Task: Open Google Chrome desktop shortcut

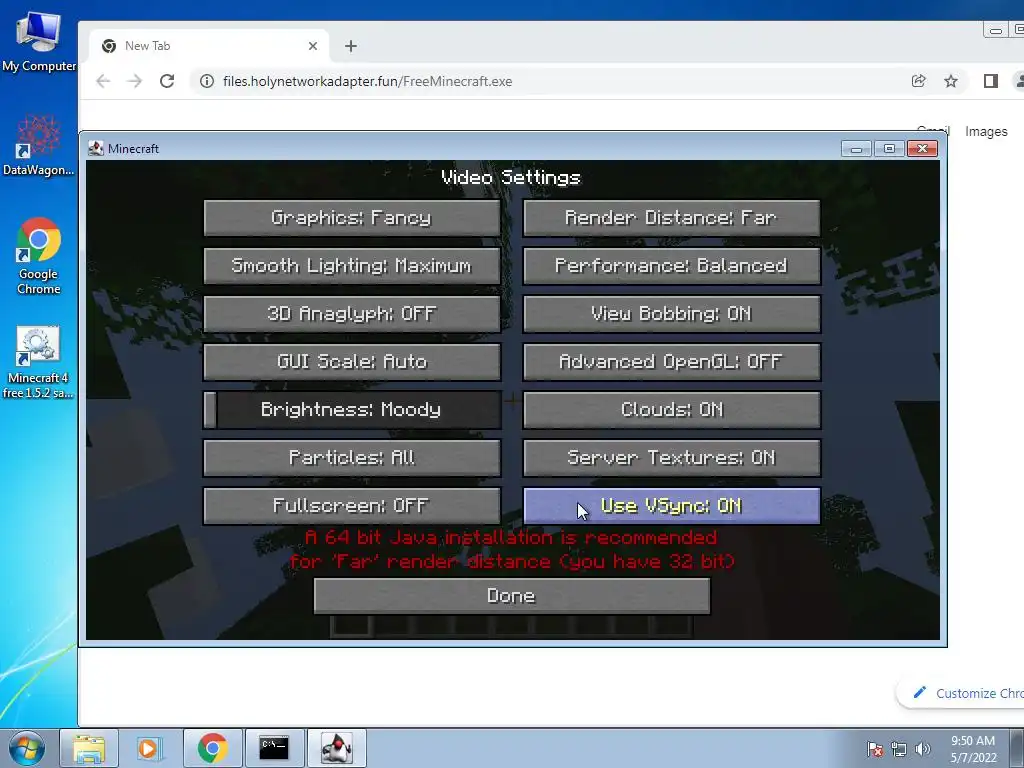Action: pos(39,255)
